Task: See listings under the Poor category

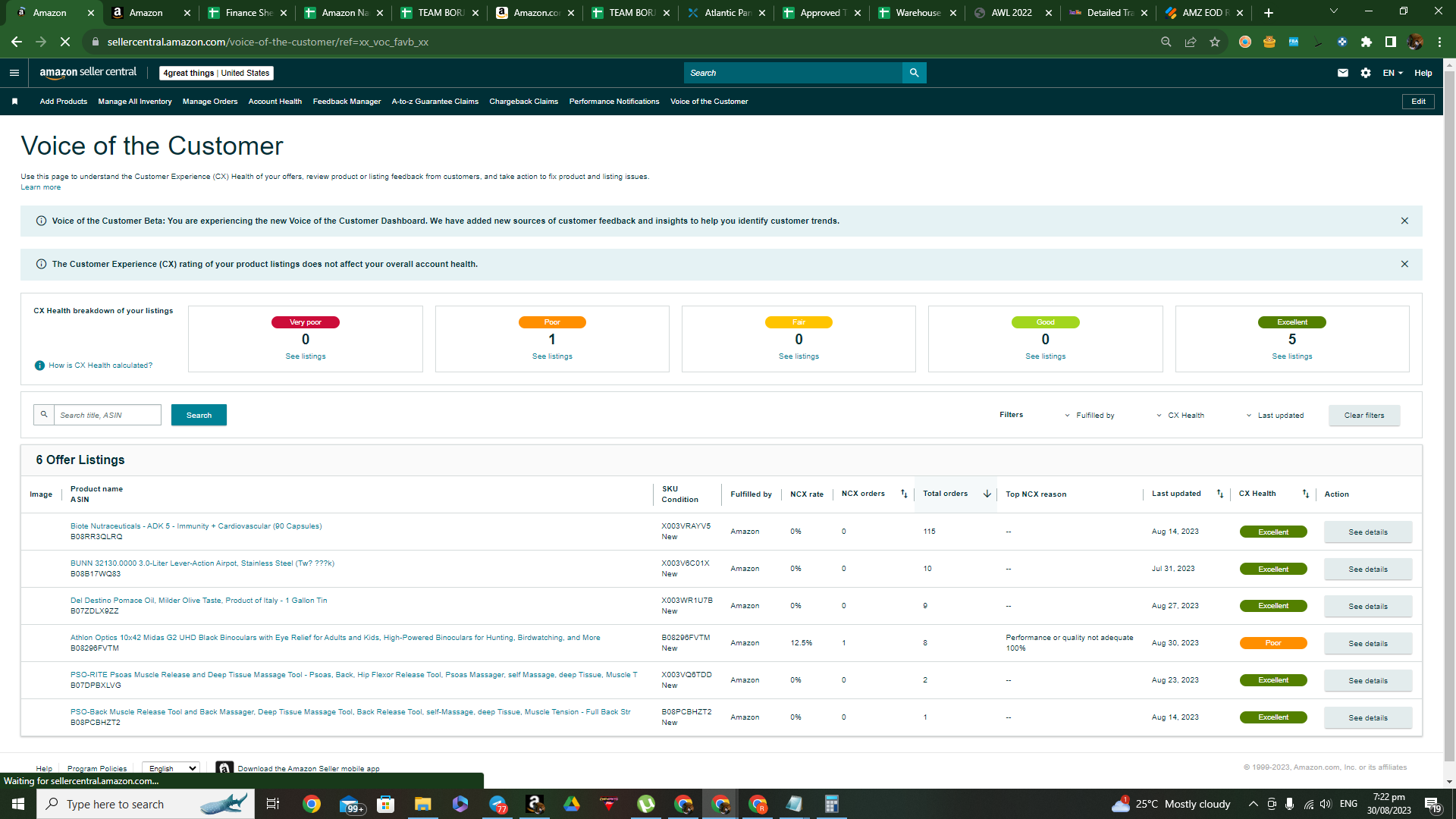Action: click(552, 356)
